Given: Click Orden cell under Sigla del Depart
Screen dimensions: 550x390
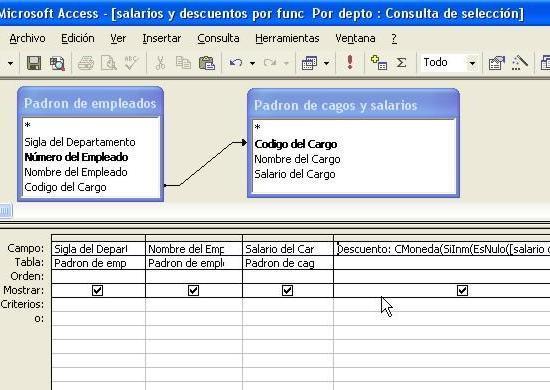Looking at the screenshot, I should tap(98, 277).
